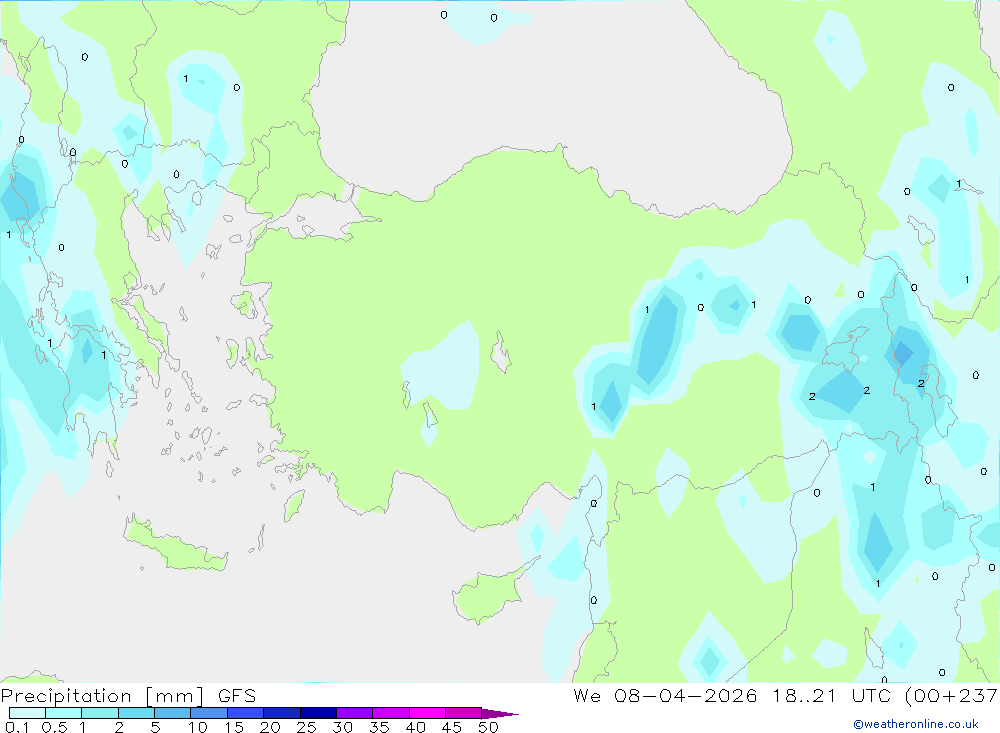Select the legend value '25'
The width and height of the screenshot is (1000, 733).
[306, 727]
